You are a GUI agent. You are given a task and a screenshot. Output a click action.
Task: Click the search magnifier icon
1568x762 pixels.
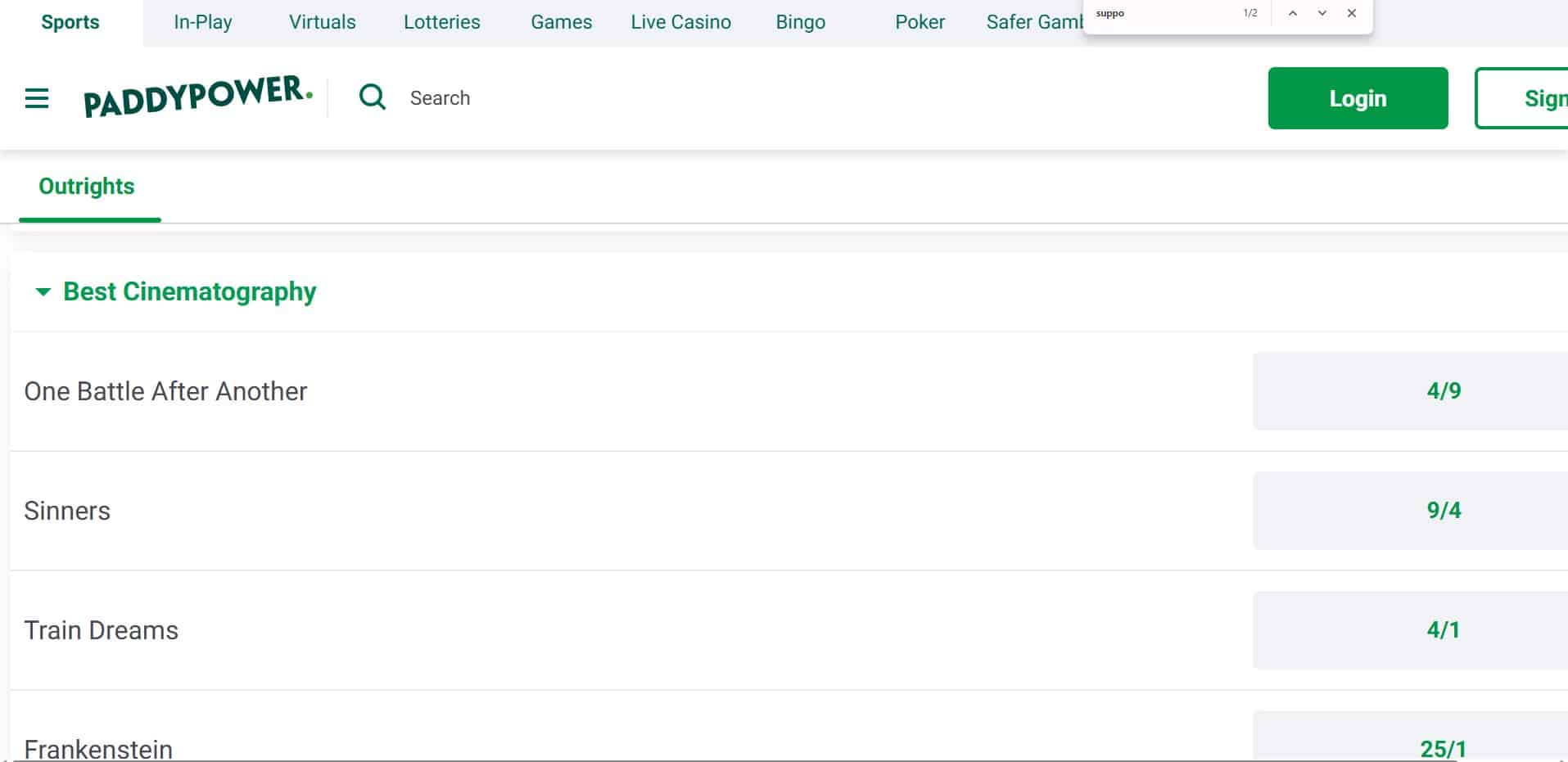(373, 97)
